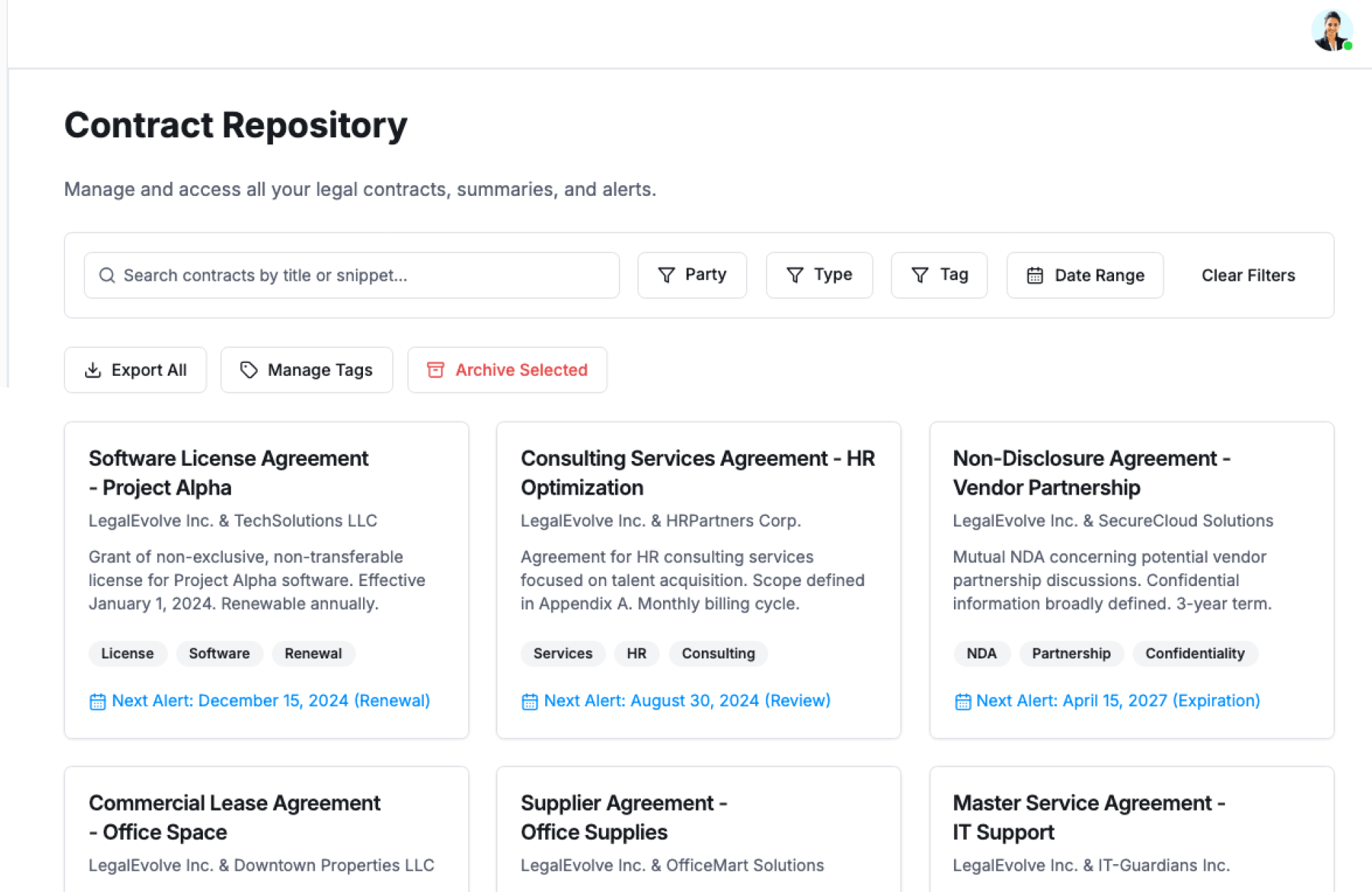Open Software License Agreement Project Alpha
The height and width of the screenshot is (892, 1372).
coord(229,472)
